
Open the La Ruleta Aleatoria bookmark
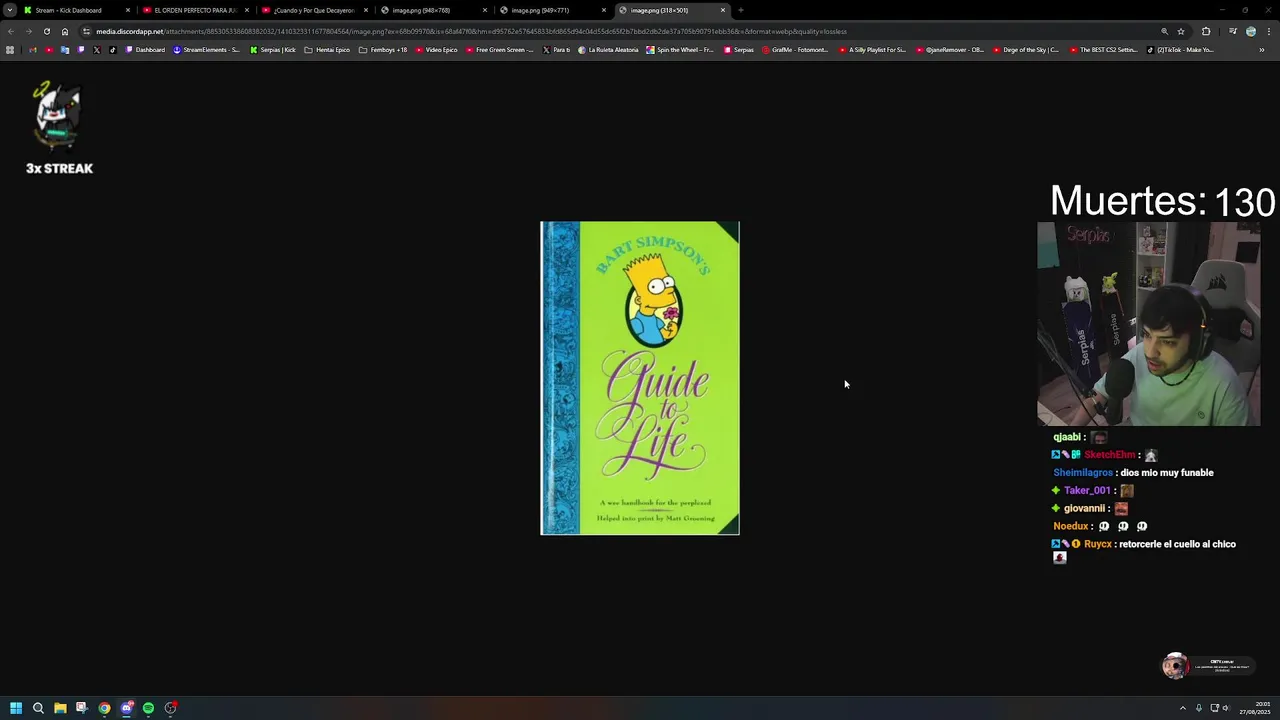pyautogui.click(x=608, y=50)
